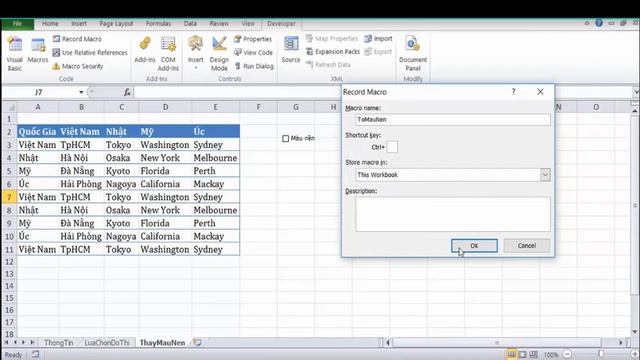The width and height of the screenshot is (640, 360).
Task: Click the Macro name input field
Action: click(453, 120)
